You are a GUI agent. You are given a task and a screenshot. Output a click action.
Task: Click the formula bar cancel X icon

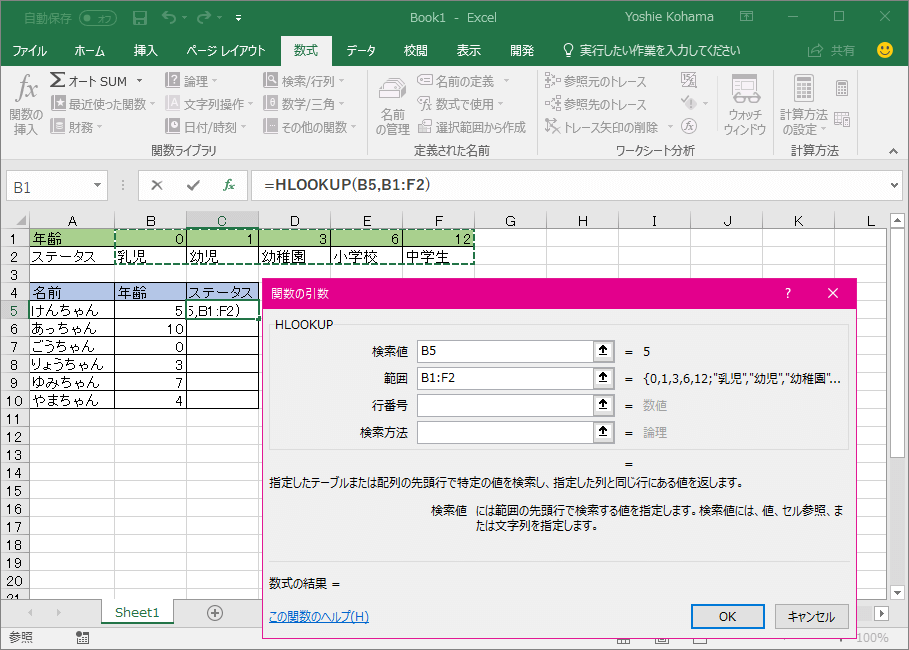click(157, 185)
